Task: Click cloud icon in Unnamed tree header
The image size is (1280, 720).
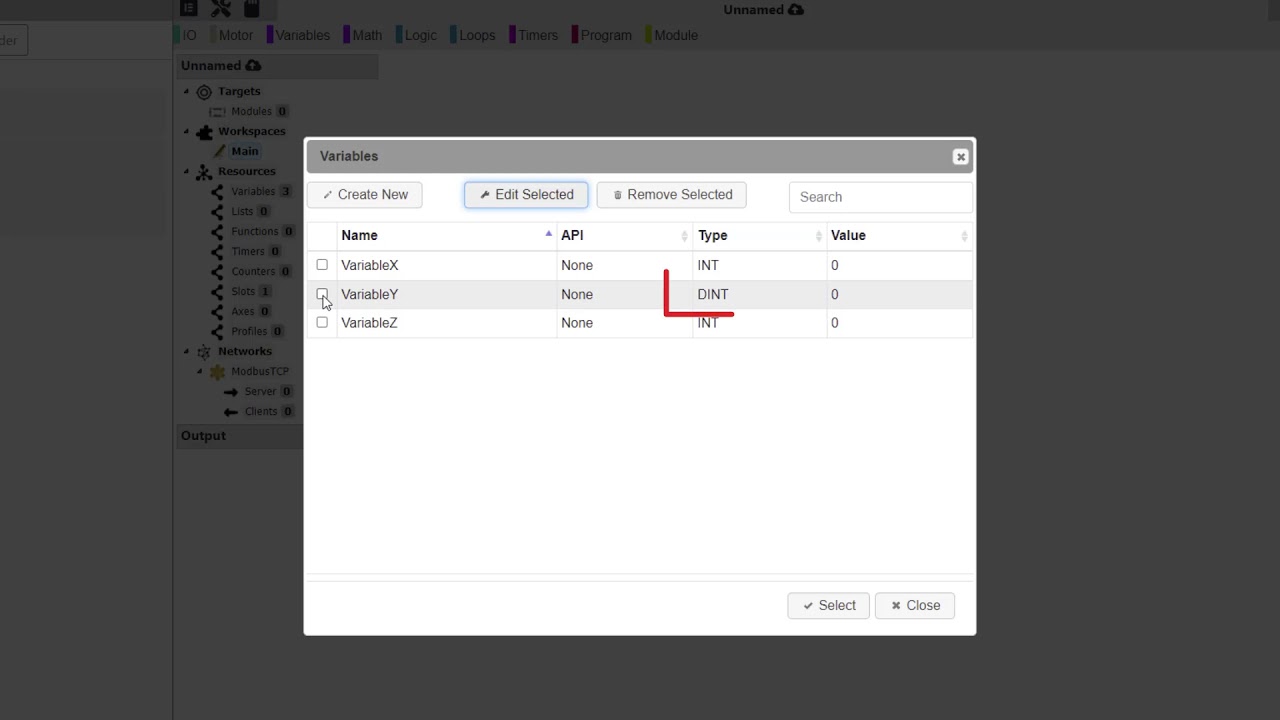Action: click(254, 65)
